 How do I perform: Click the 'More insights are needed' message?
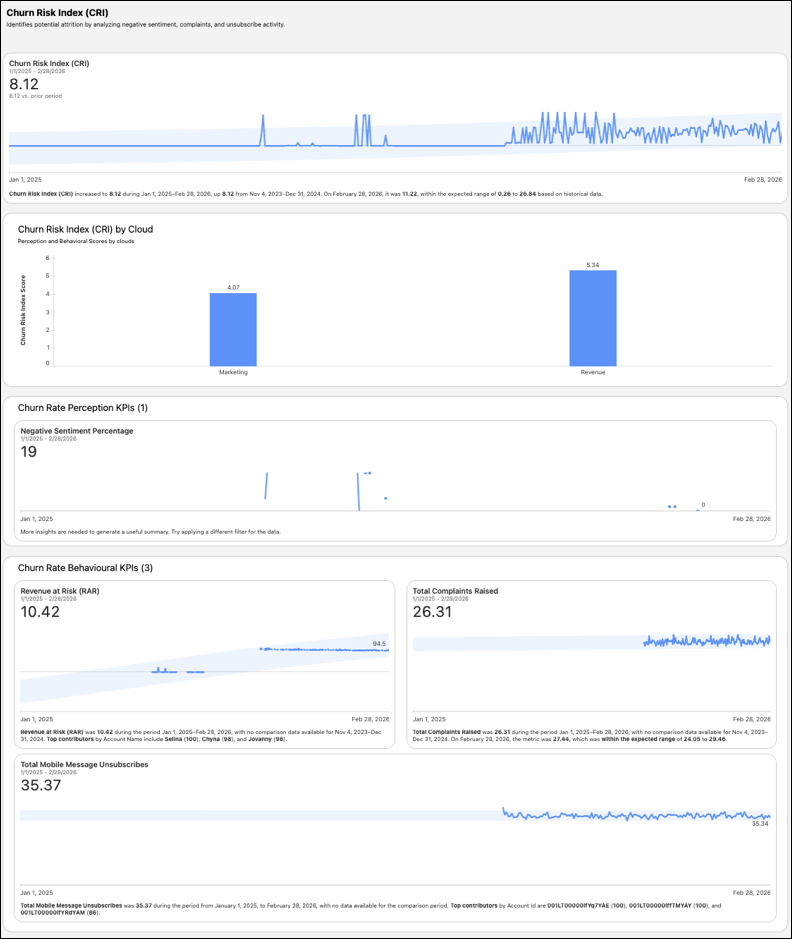(150, 532)
